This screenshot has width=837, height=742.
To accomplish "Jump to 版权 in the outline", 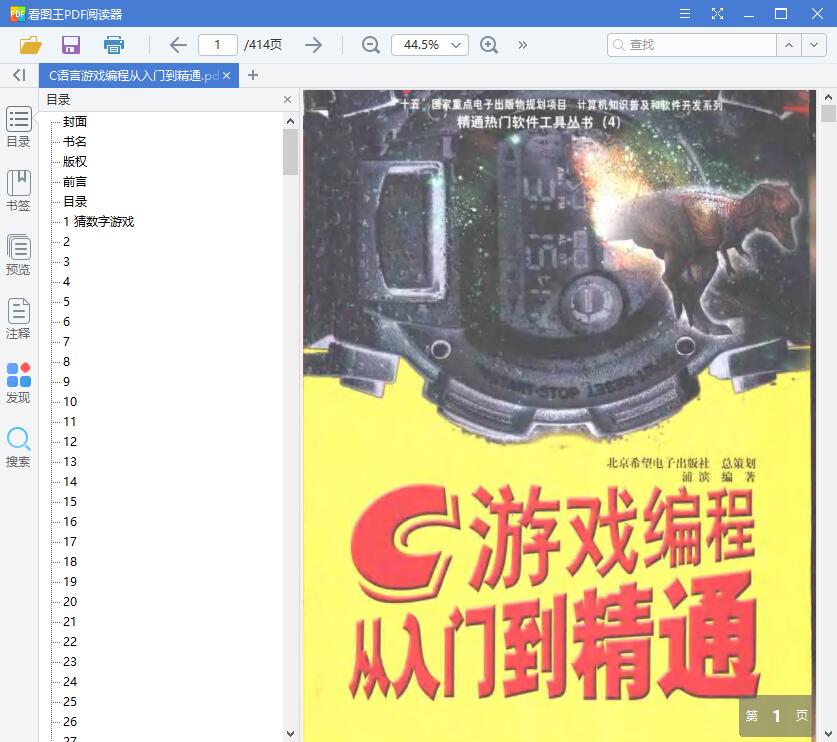I will click(x=75, y=162).
